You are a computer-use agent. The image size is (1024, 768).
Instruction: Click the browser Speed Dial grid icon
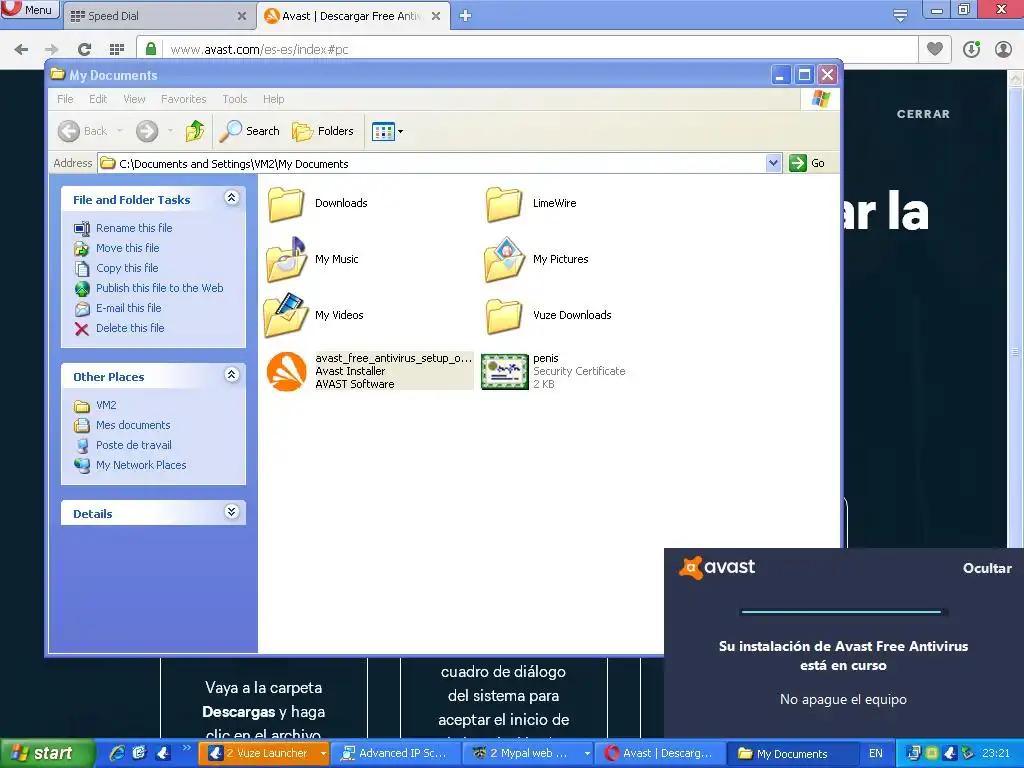116,49
